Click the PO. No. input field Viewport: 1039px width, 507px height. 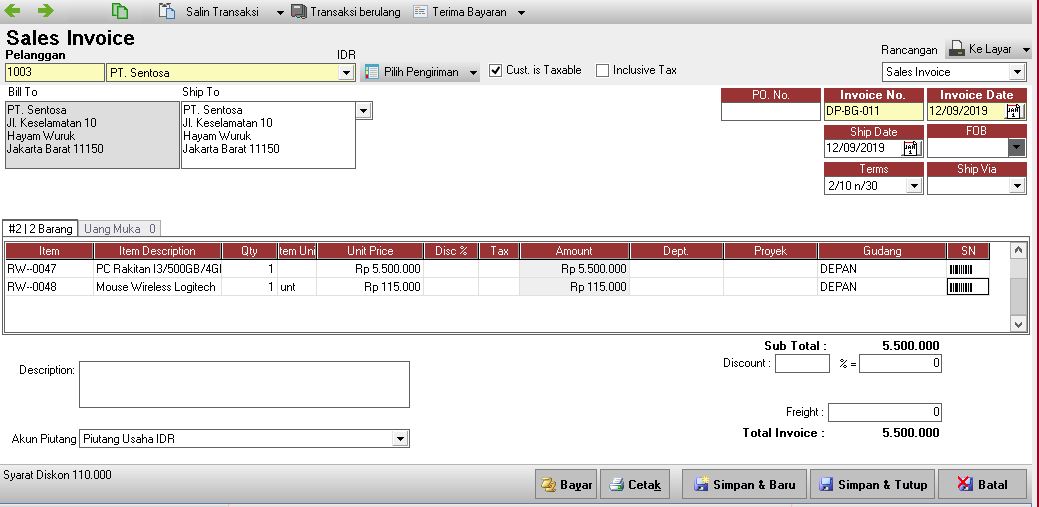click(771, 112)
